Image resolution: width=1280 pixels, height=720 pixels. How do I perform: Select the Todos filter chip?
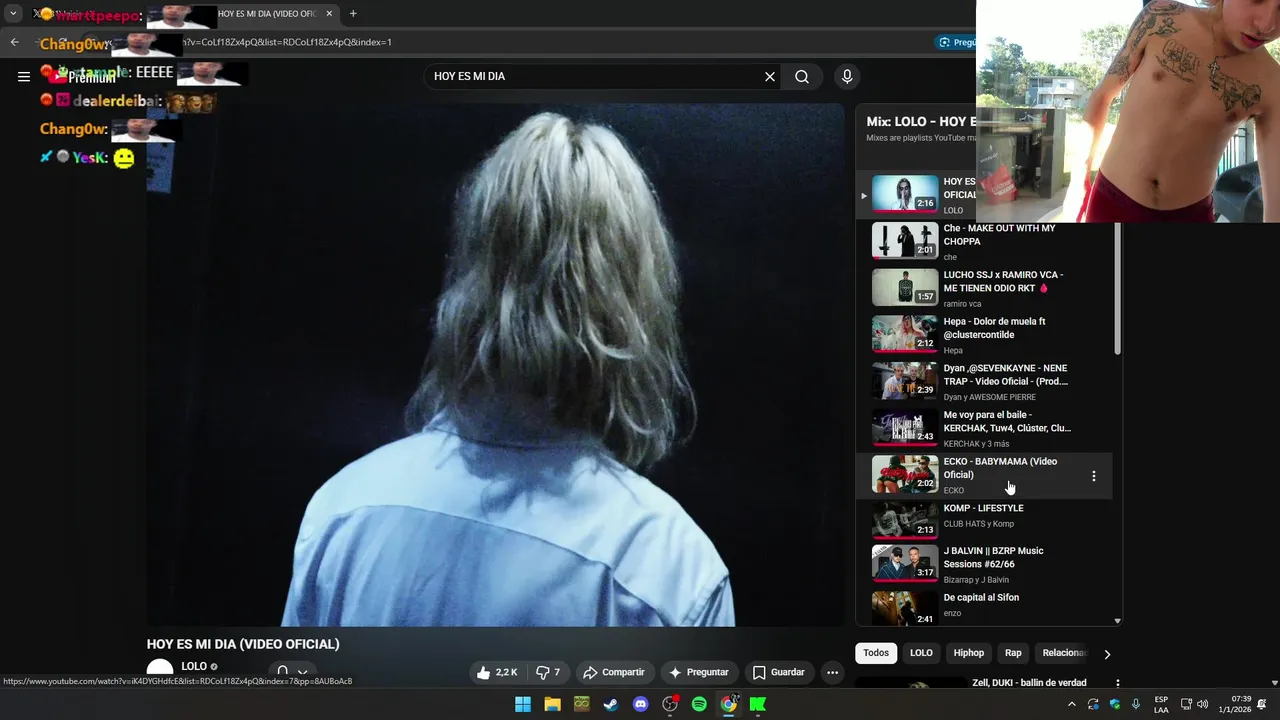(x=876, y=653)
